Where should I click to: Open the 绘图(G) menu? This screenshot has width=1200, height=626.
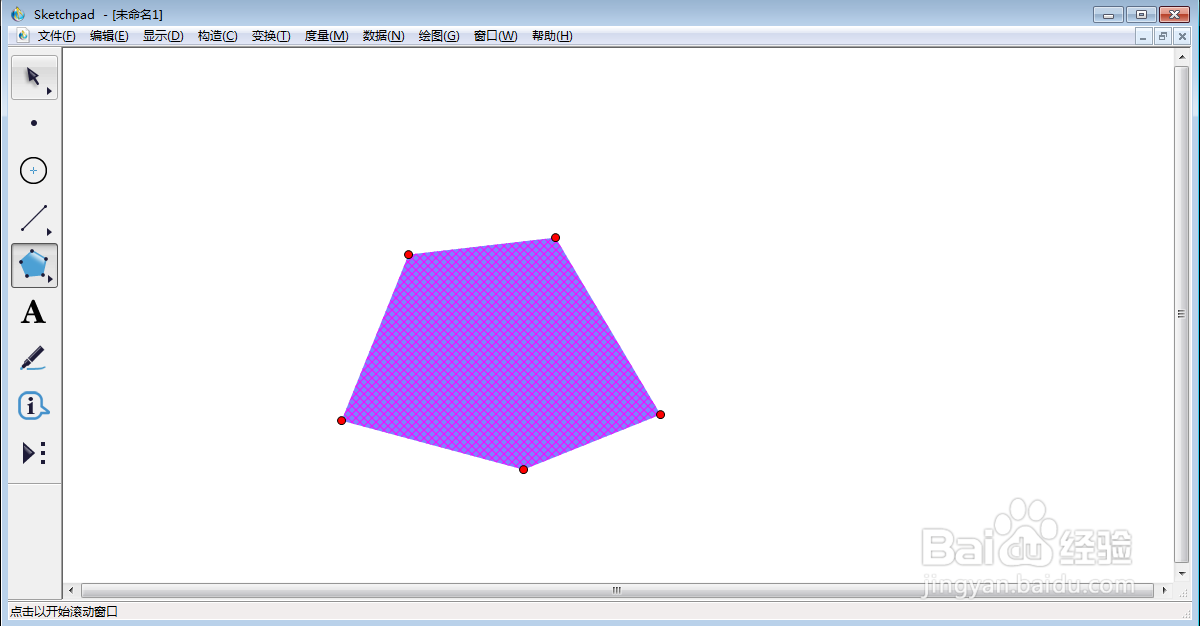439,36
